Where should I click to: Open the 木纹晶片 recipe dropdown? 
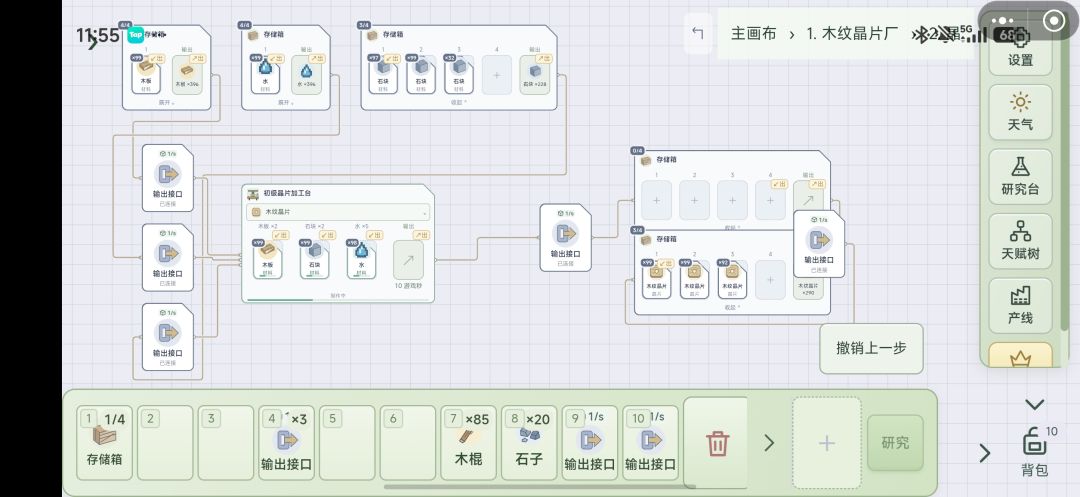click(338, 212)
